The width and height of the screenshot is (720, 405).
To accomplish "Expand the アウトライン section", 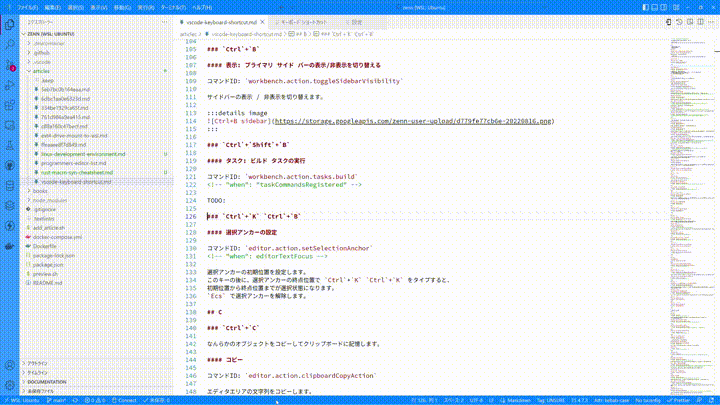I will point(96,363).
